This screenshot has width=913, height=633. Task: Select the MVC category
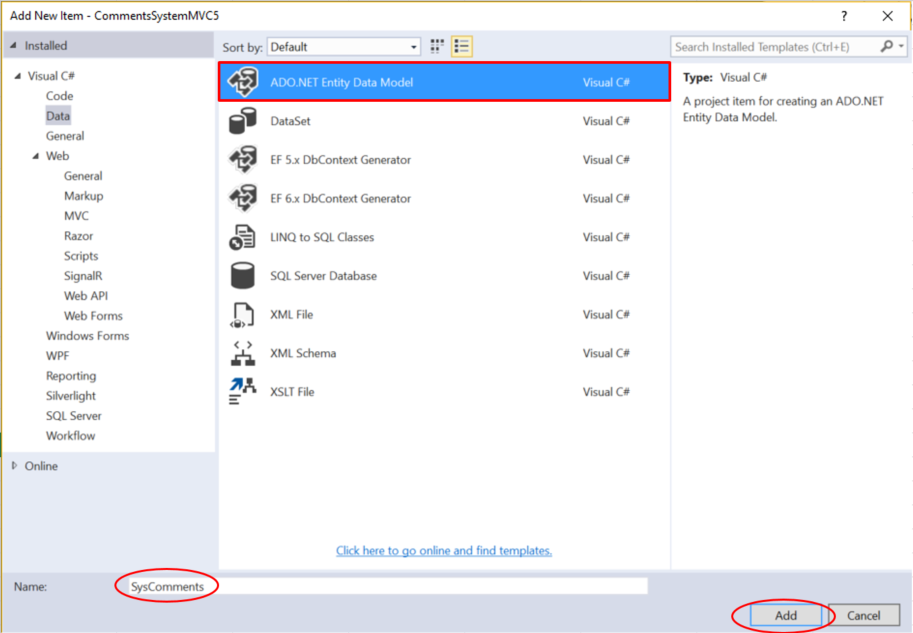click(x=76, y=215)
